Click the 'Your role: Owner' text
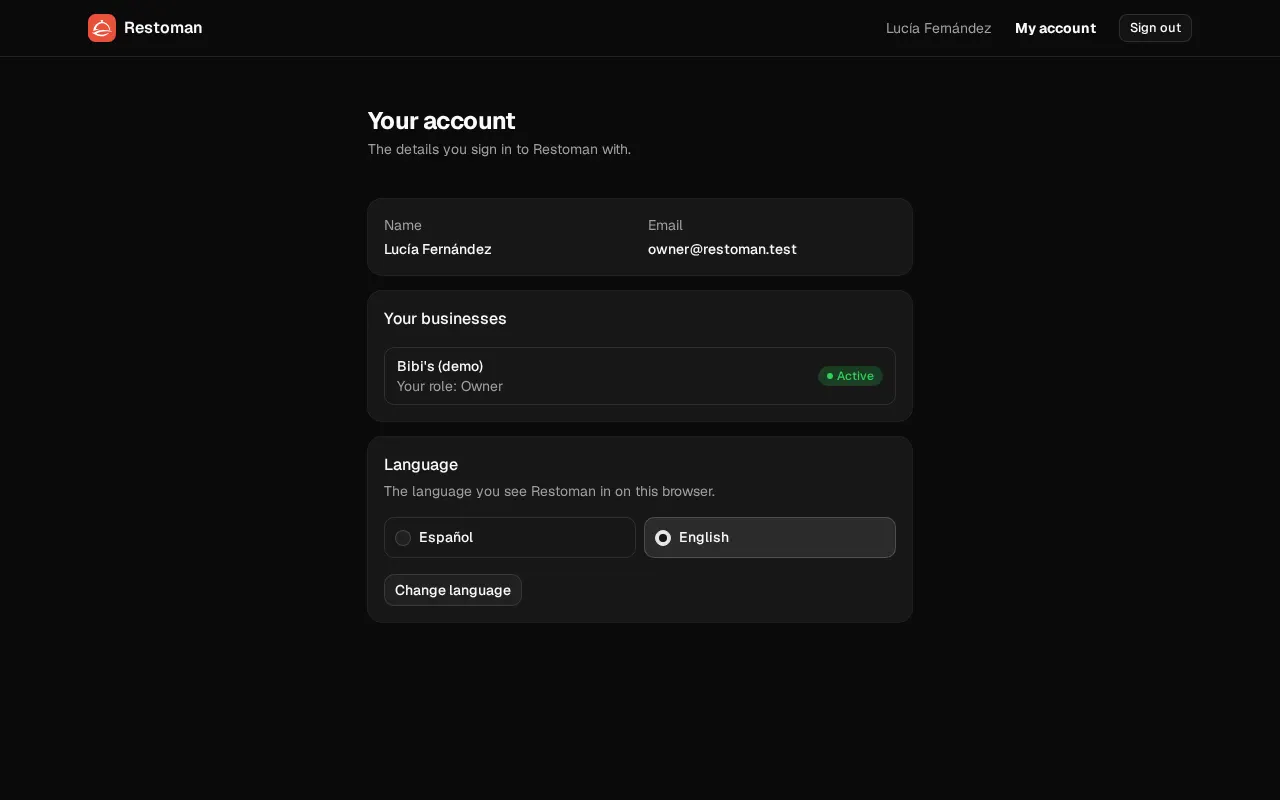Screen dimensions: 1280x800 click(450, 386)
